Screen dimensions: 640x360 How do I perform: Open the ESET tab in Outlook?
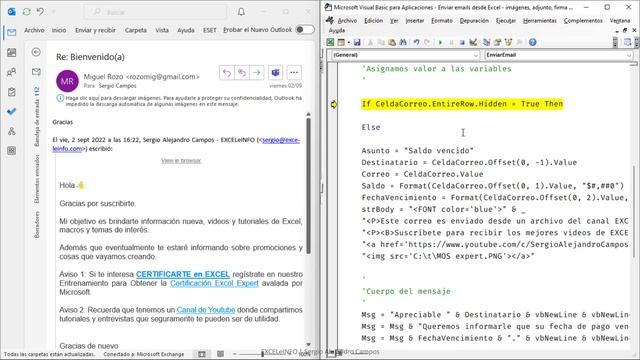(209, 30)
